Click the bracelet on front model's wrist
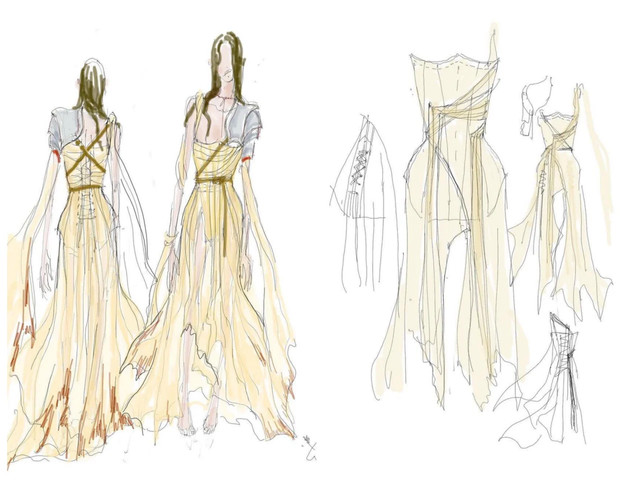The width and height of the screenshot is (640, 480). tap(172, 238)
